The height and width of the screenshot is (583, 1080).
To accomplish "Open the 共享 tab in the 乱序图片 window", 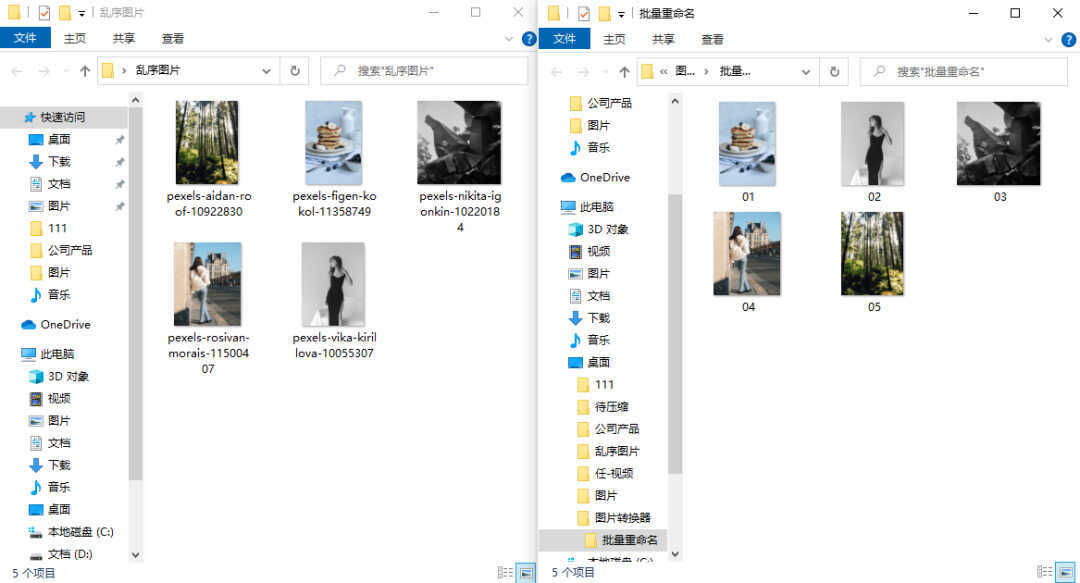I will coord(124,39).
